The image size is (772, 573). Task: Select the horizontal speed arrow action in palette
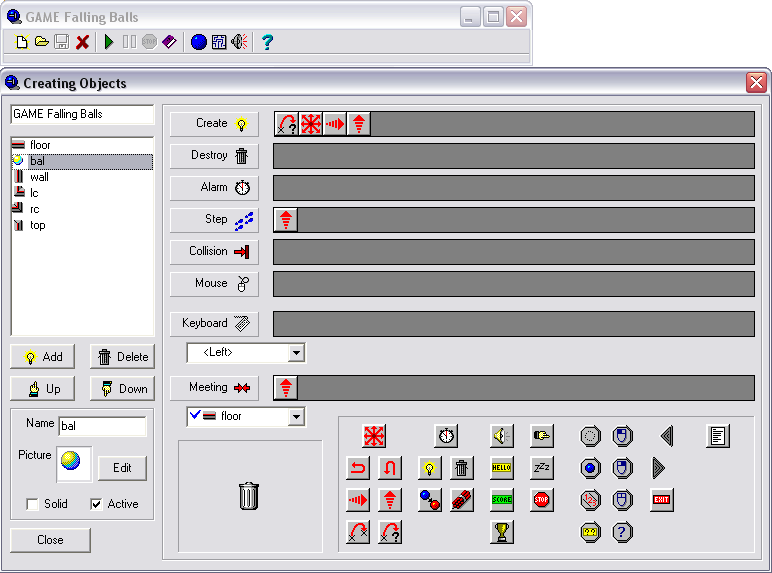358,500
